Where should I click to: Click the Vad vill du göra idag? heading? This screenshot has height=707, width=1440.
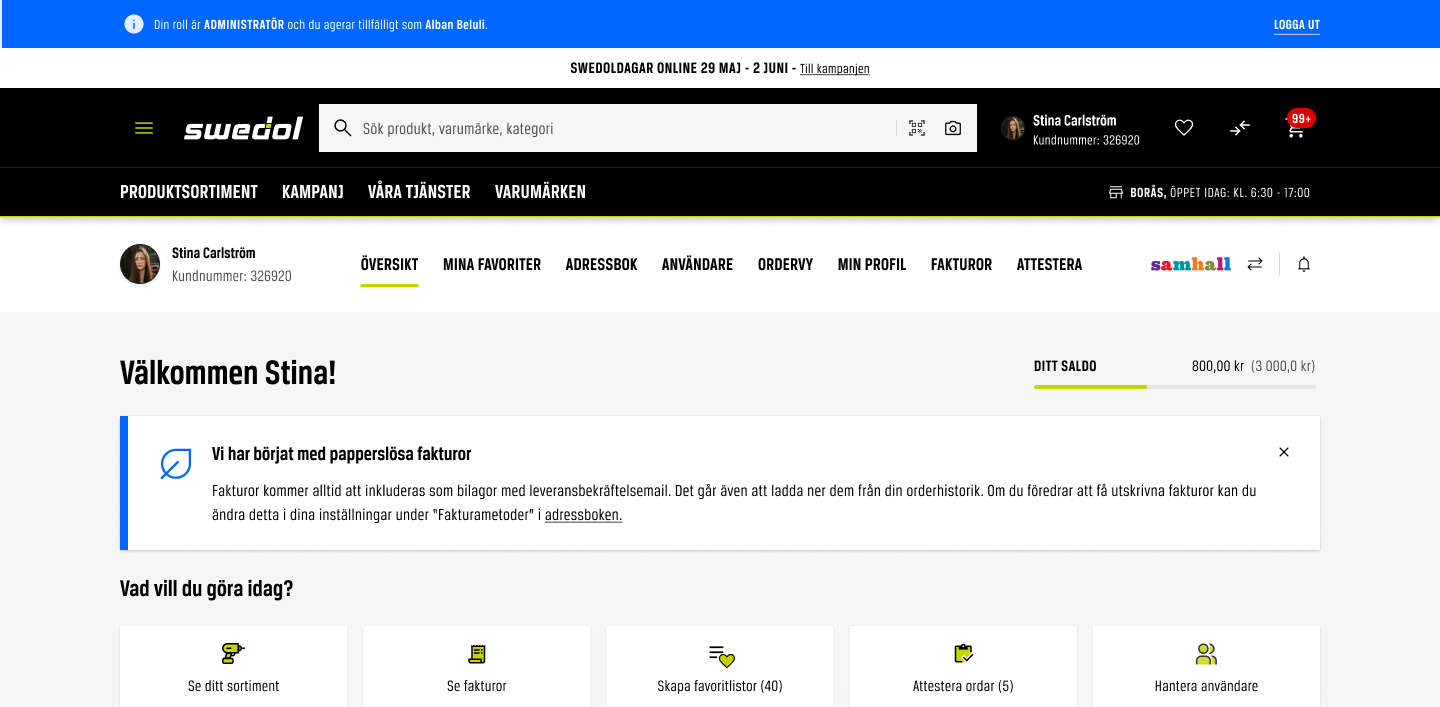coord(207,588)
